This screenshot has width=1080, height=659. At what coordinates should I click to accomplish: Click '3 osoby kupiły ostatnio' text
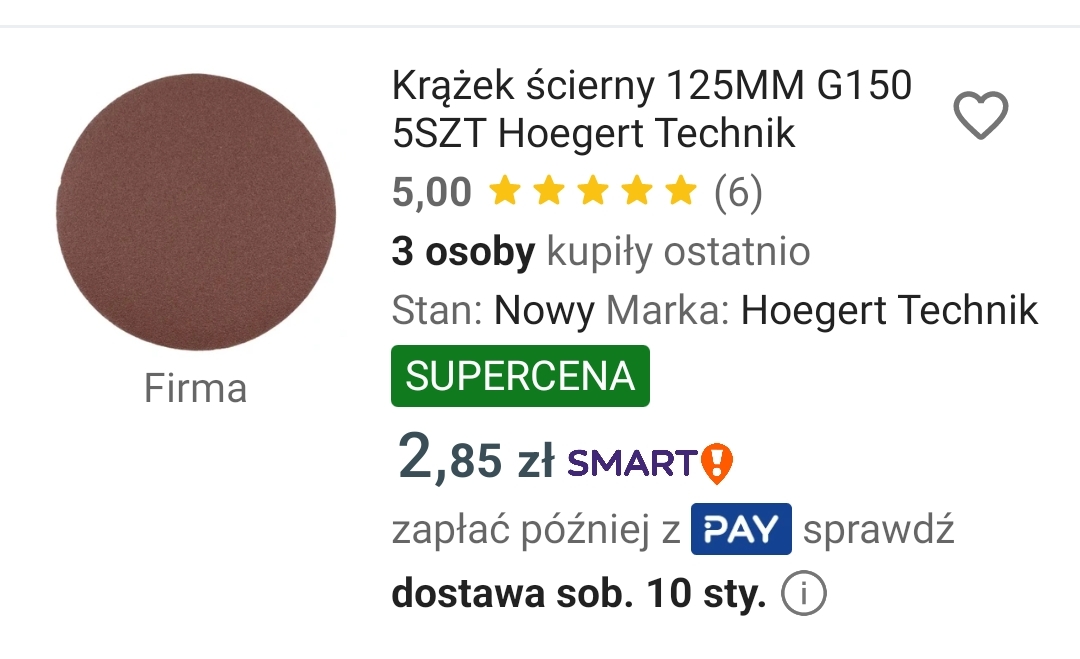[x=601, y=251]
